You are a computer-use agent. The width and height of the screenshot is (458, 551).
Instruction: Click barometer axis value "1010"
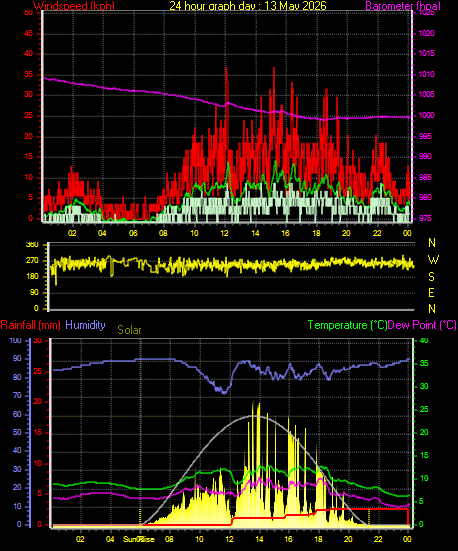pos(427,74)
